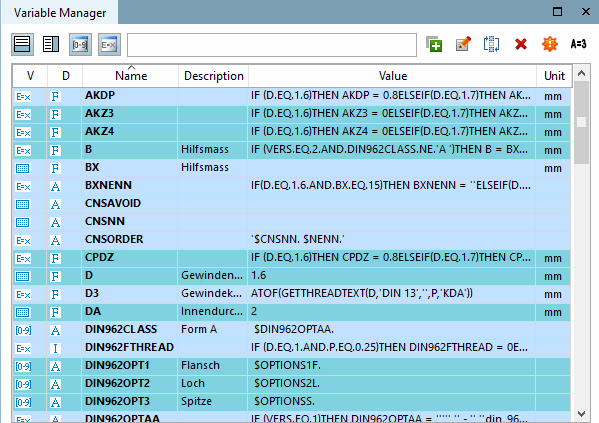Switch to the split panel view layout
The width and height of the screenshot is (599, 423).
[51, 44]
